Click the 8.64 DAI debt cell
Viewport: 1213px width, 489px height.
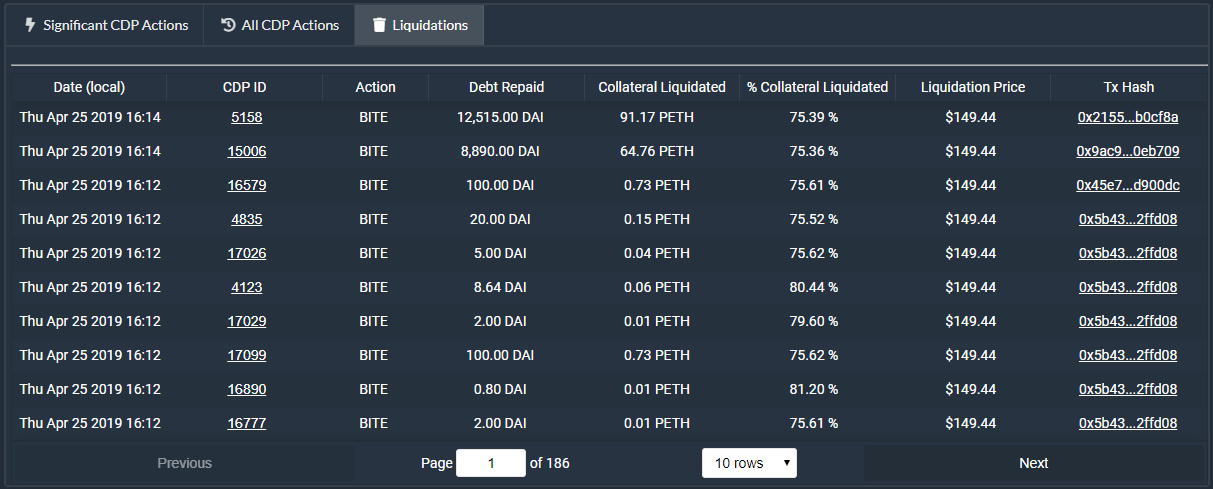499,287
